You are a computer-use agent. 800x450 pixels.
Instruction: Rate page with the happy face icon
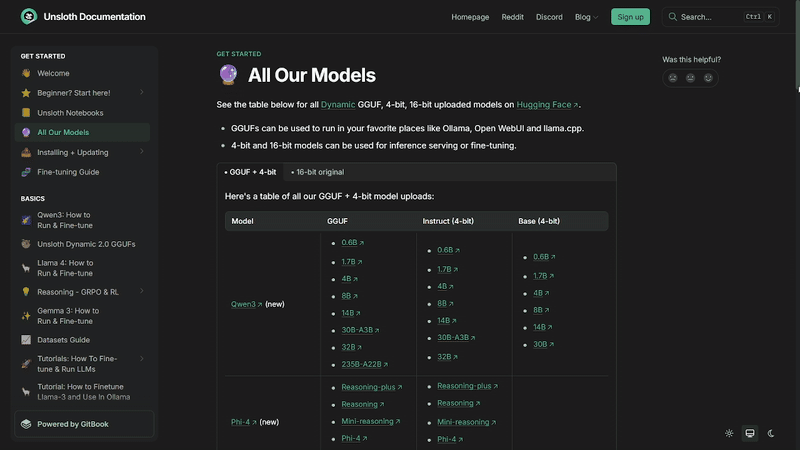[708, 78]
